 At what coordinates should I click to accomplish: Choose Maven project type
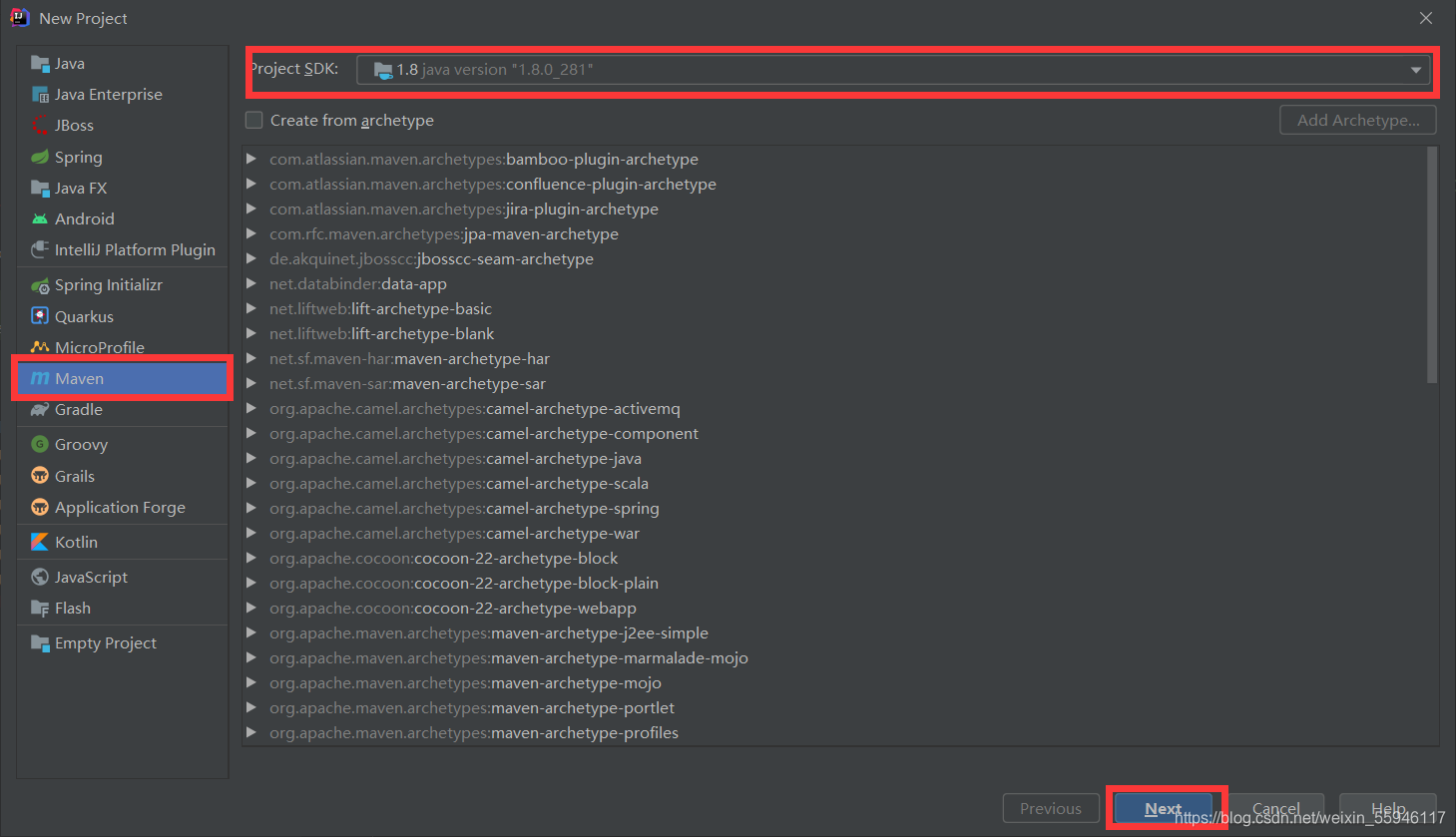122,379
